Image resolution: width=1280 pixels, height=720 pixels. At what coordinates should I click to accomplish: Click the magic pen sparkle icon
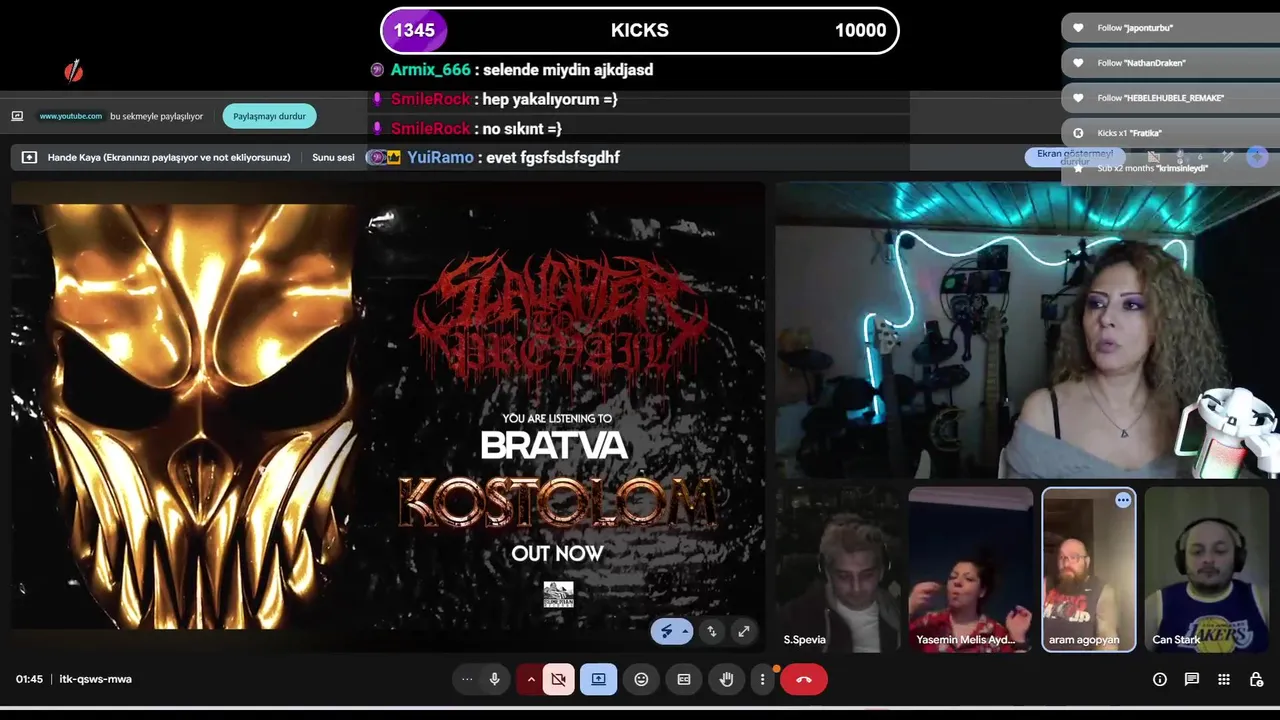click(x=1228, y=157)
